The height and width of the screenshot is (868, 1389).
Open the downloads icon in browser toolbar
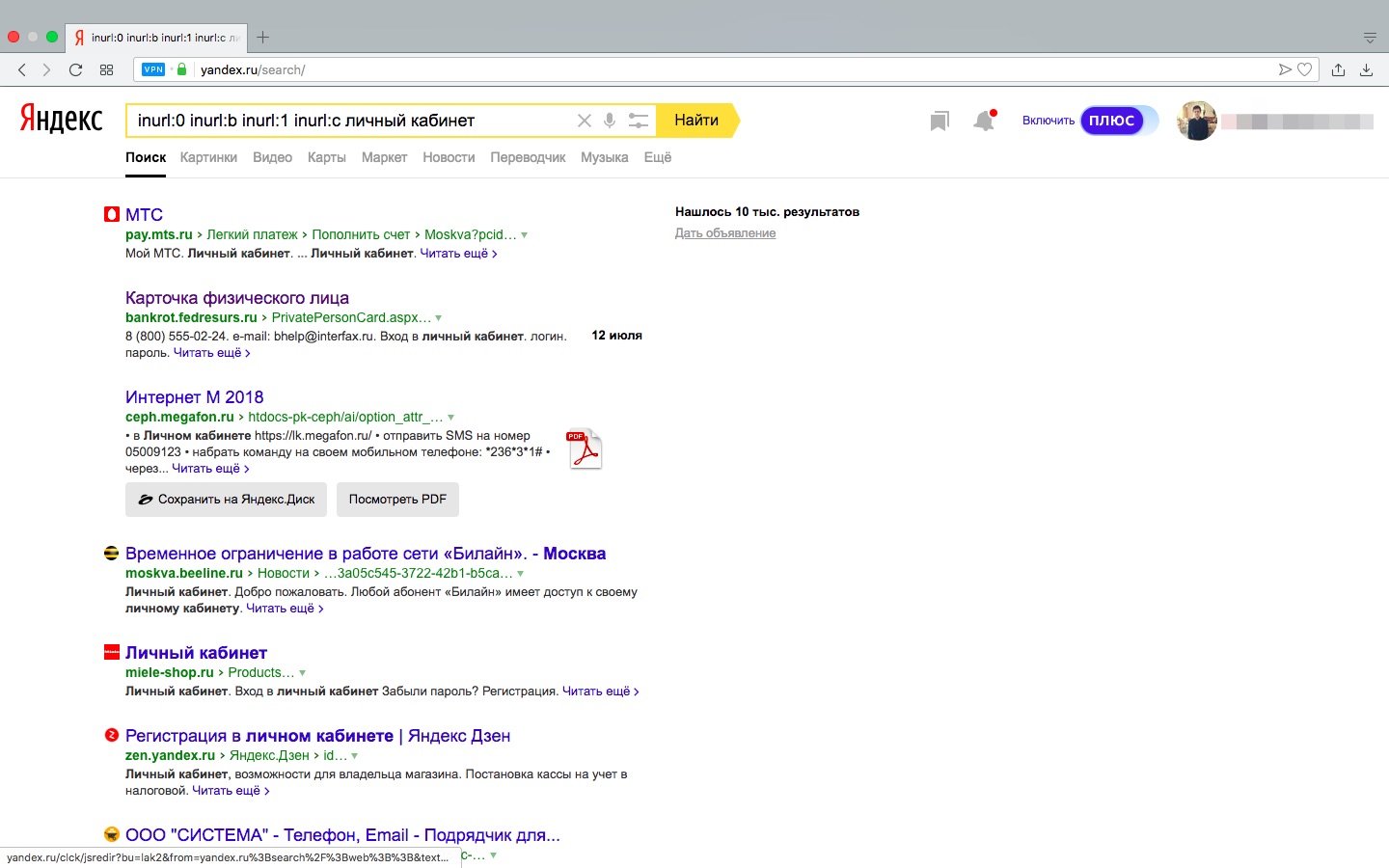tap(1367, 69)
